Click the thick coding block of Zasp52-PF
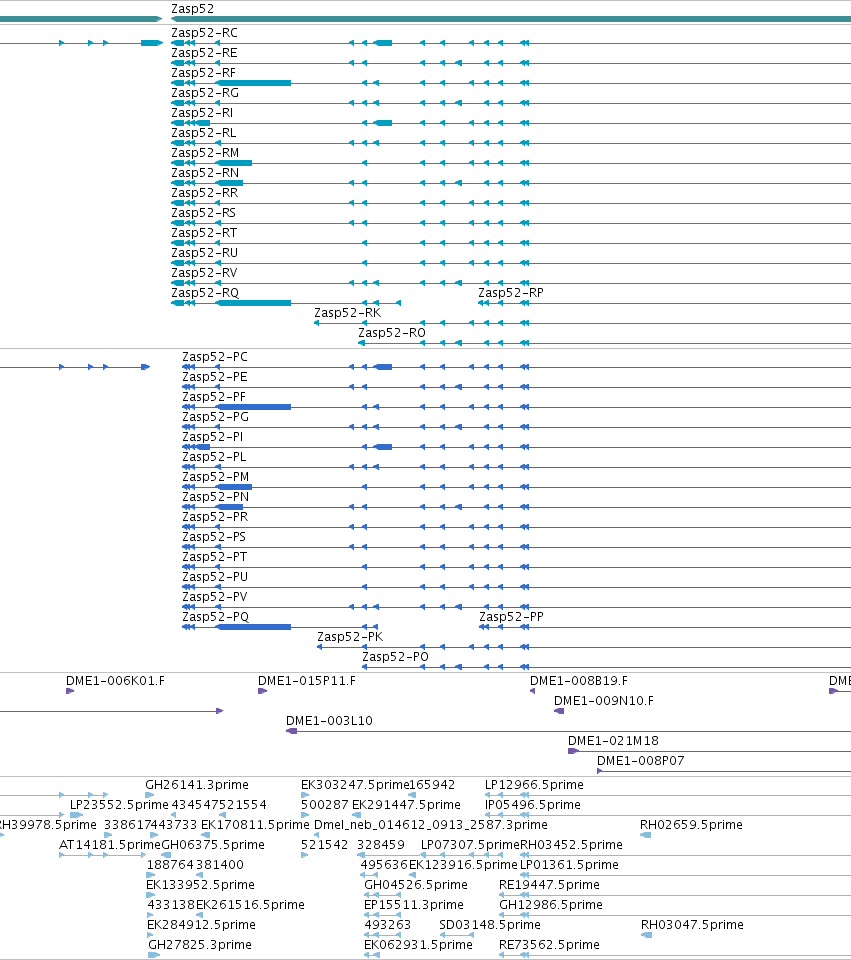The width and height of the screenshot is (851, 960). coord(254,407)
